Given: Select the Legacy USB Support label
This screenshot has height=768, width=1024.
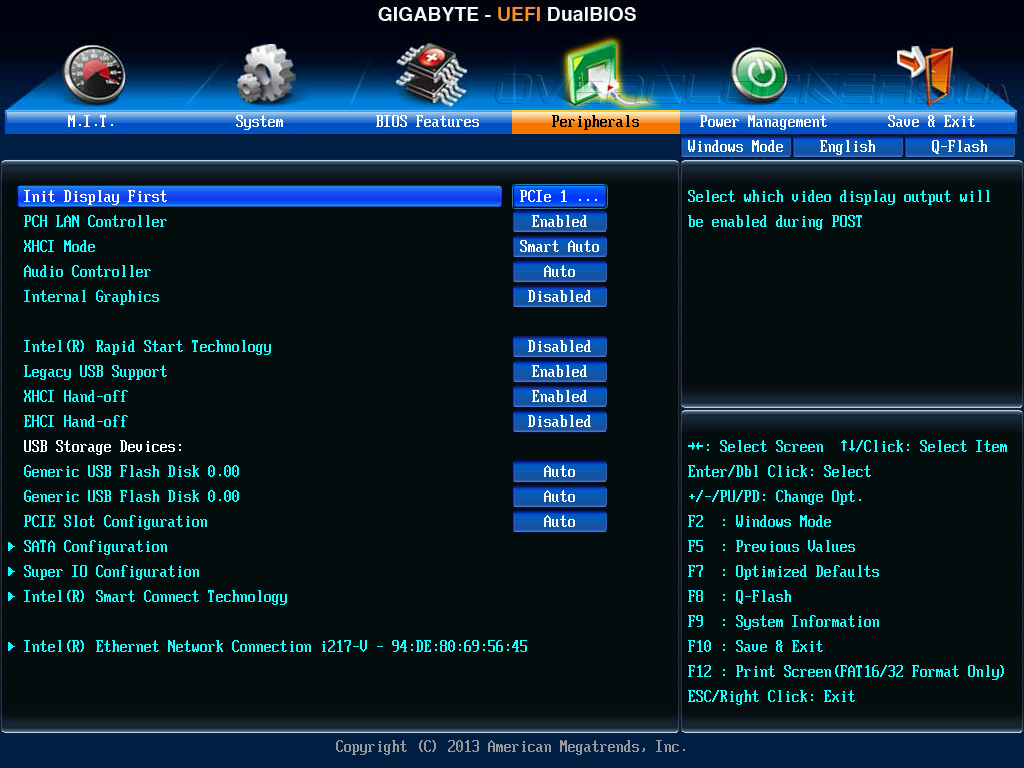Looking at the screenshot, I should (95, 372).
